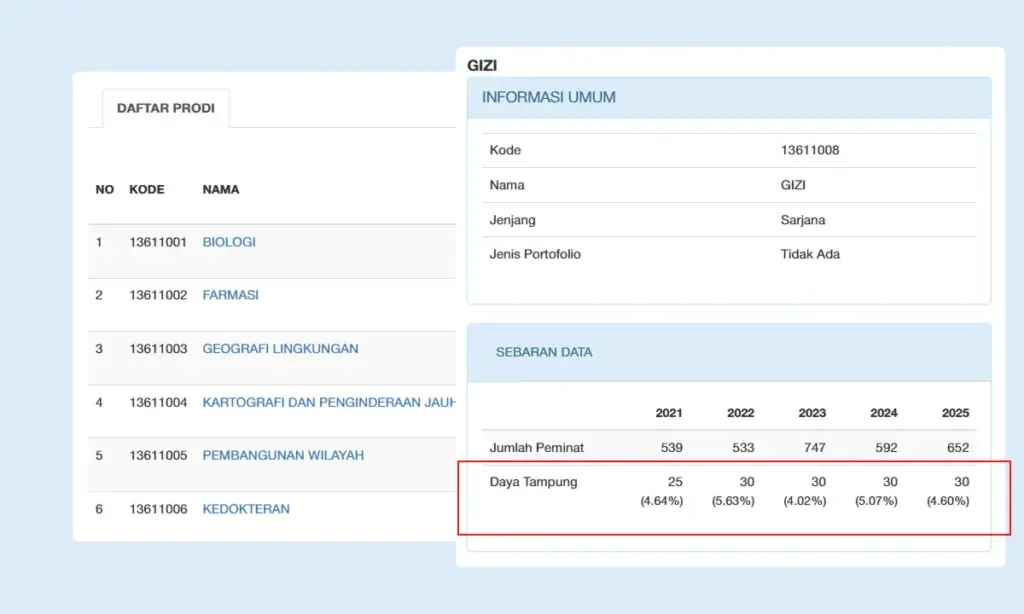Select the INFORMASI UMUM section header

[x=547, y=97]
